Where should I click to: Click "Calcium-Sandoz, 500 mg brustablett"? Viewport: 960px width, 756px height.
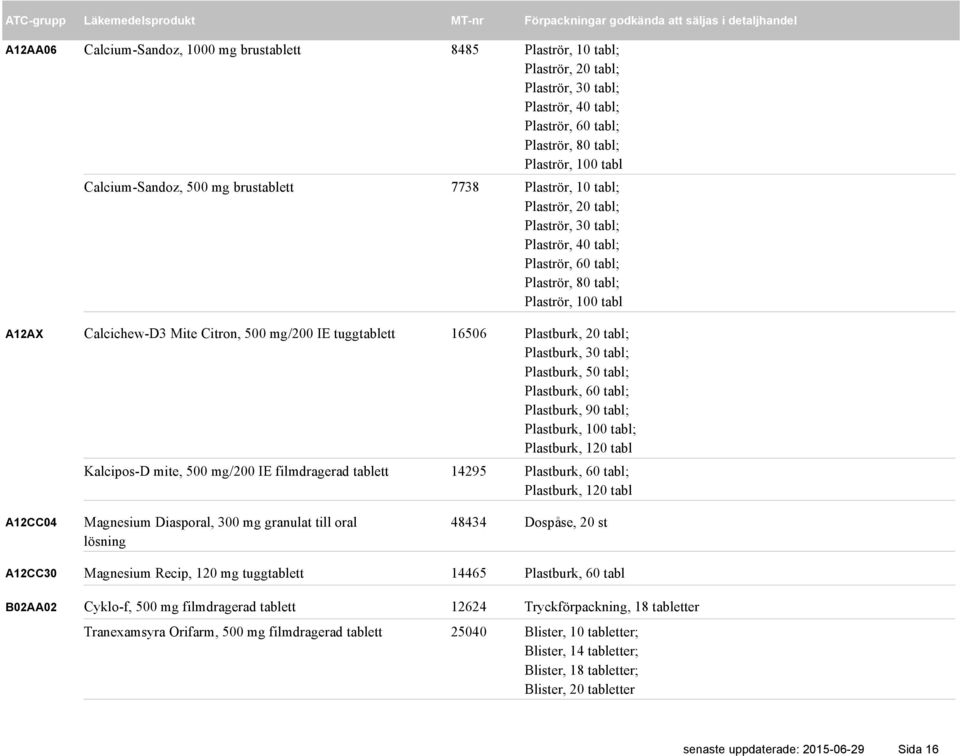tap(189, 187)
